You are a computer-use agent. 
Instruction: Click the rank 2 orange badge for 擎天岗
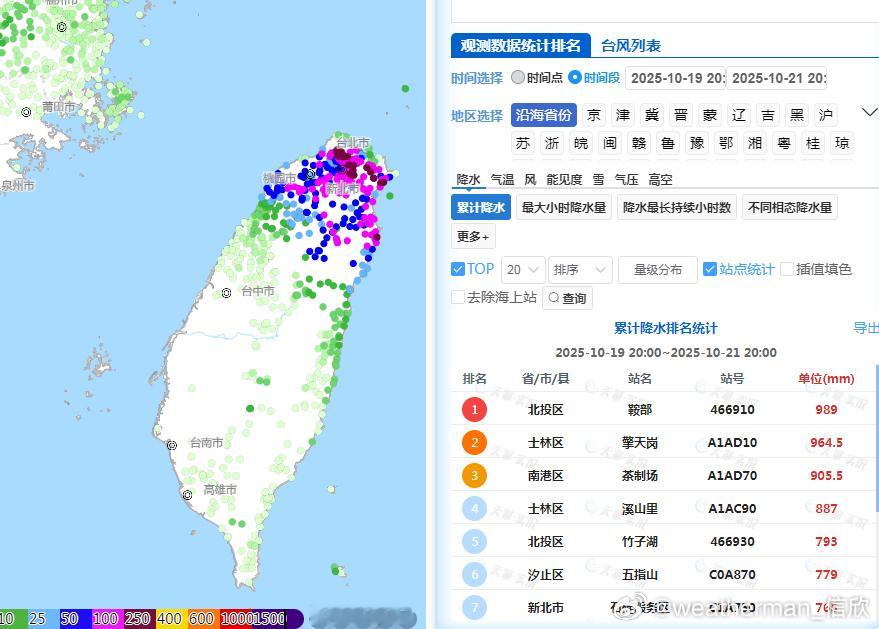(474, 442)
